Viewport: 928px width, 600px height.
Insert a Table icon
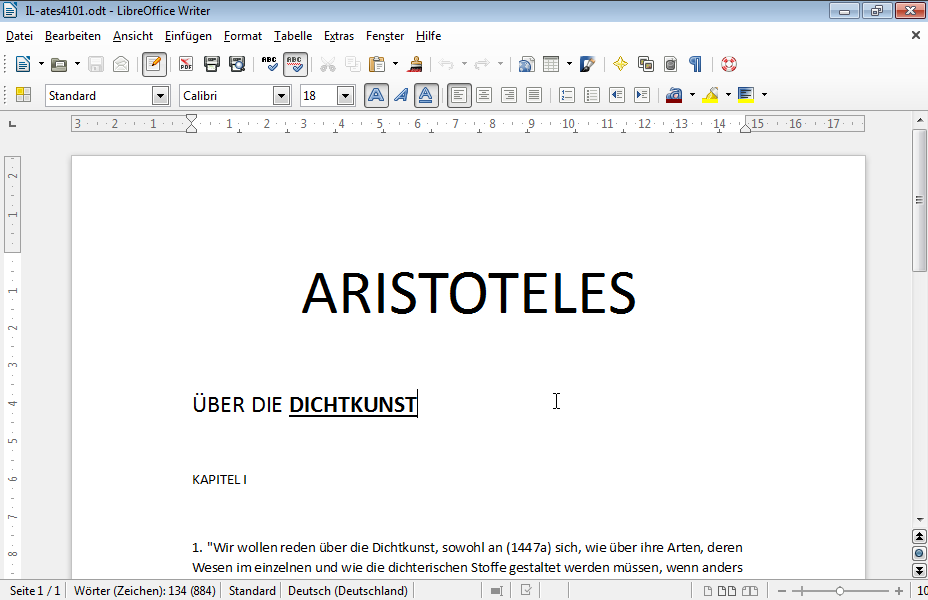click(551, 64)
